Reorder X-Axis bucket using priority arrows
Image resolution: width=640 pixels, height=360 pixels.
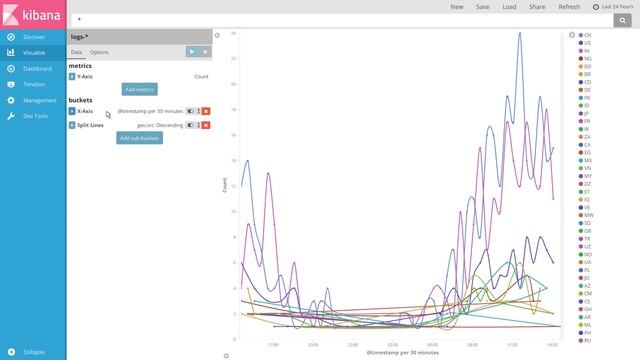pos(199,111)
